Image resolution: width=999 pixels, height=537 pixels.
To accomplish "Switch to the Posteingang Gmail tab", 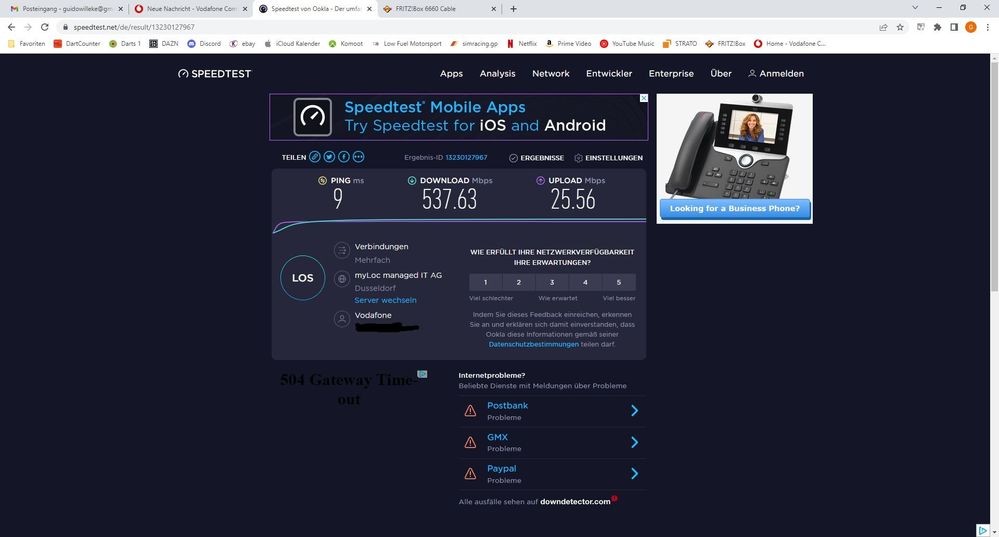I will click(x=66, y=9).
